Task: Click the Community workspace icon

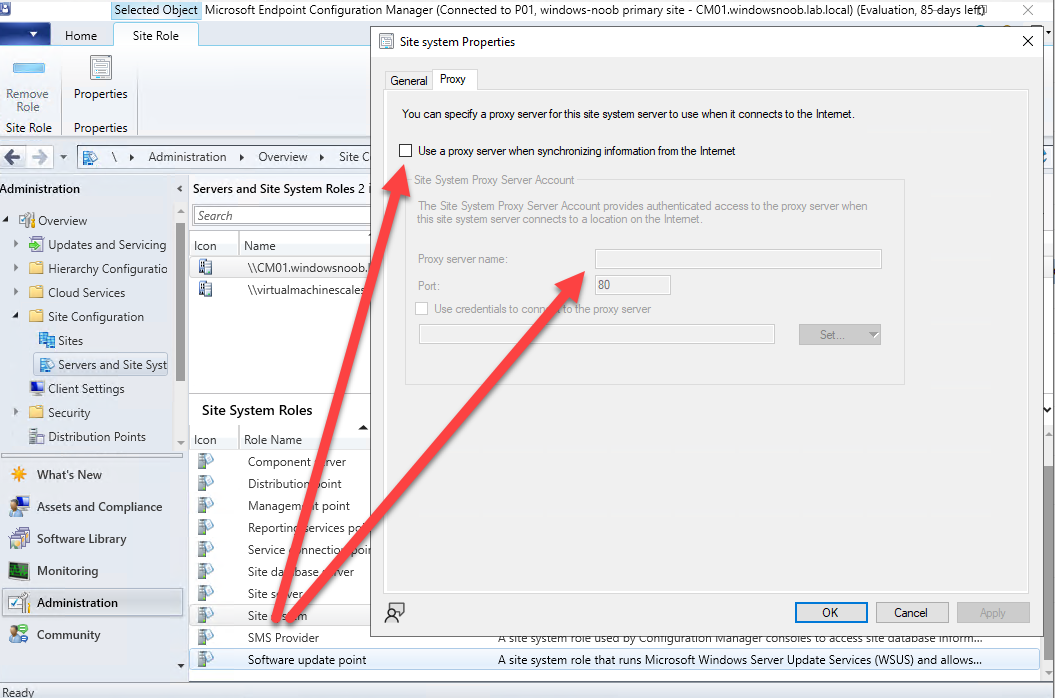Action: click(19, 635)
